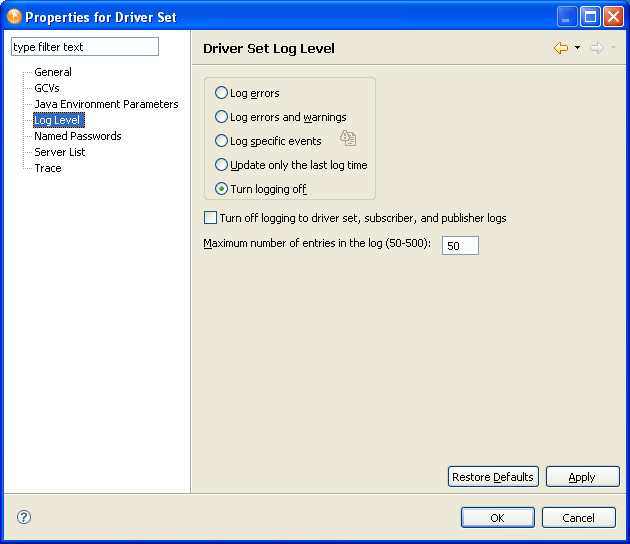Click the Restore Defaults button
The width and height of the screenshot is (630, 544).
pyautogui.click(x=493, y=477)
